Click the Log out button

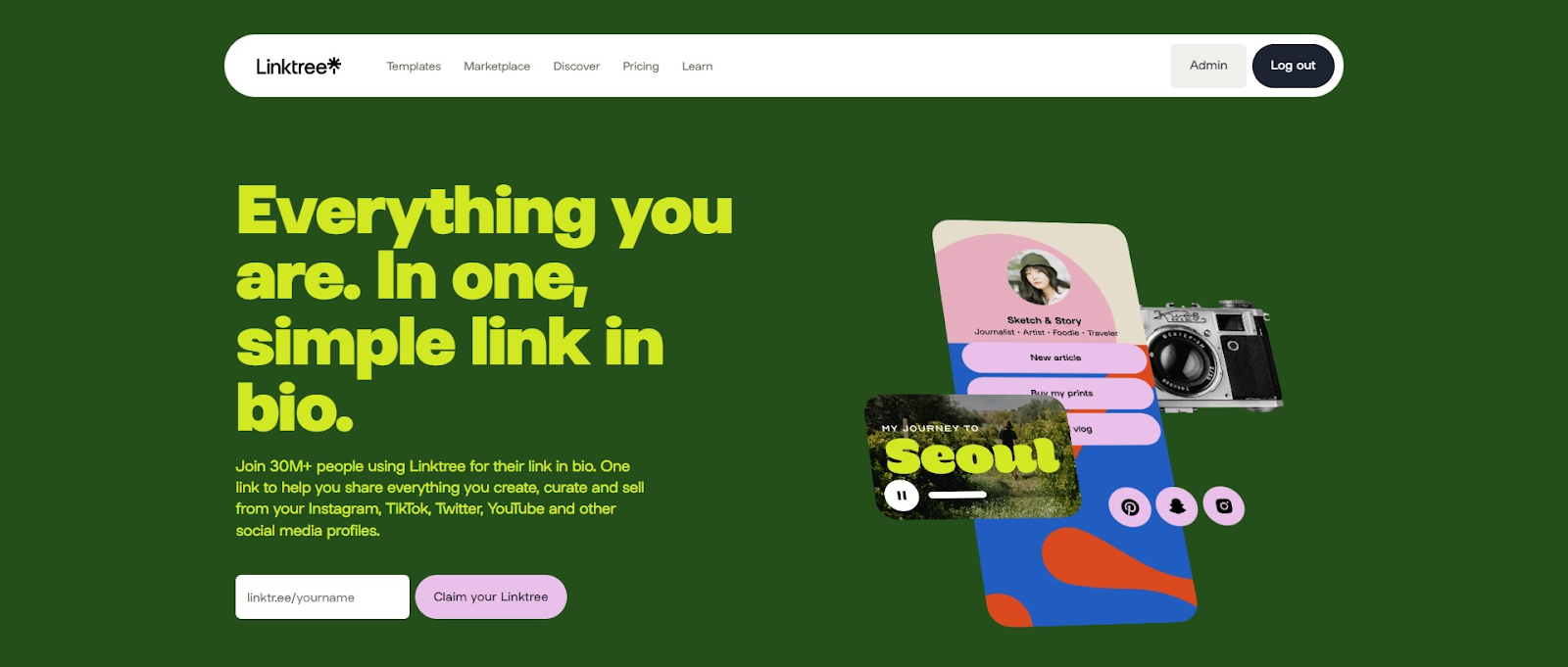(x=1293, y=66)
